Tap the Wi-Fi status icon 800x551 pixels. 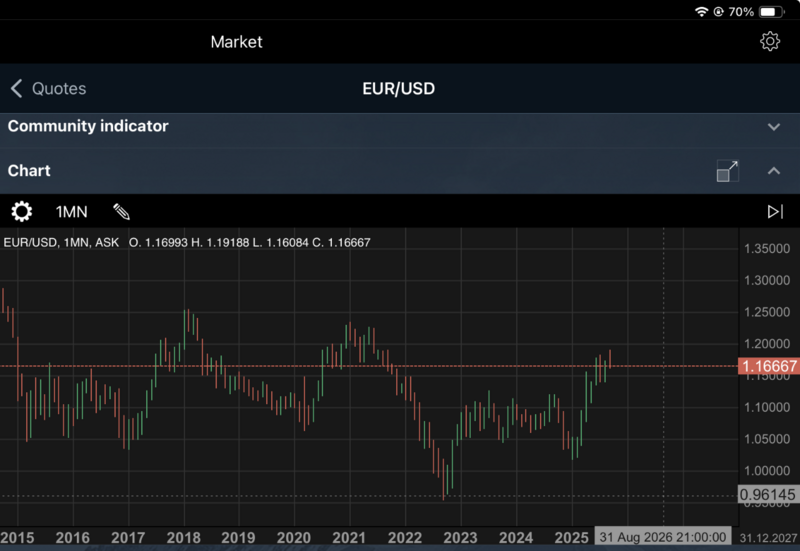pos(702,12)
